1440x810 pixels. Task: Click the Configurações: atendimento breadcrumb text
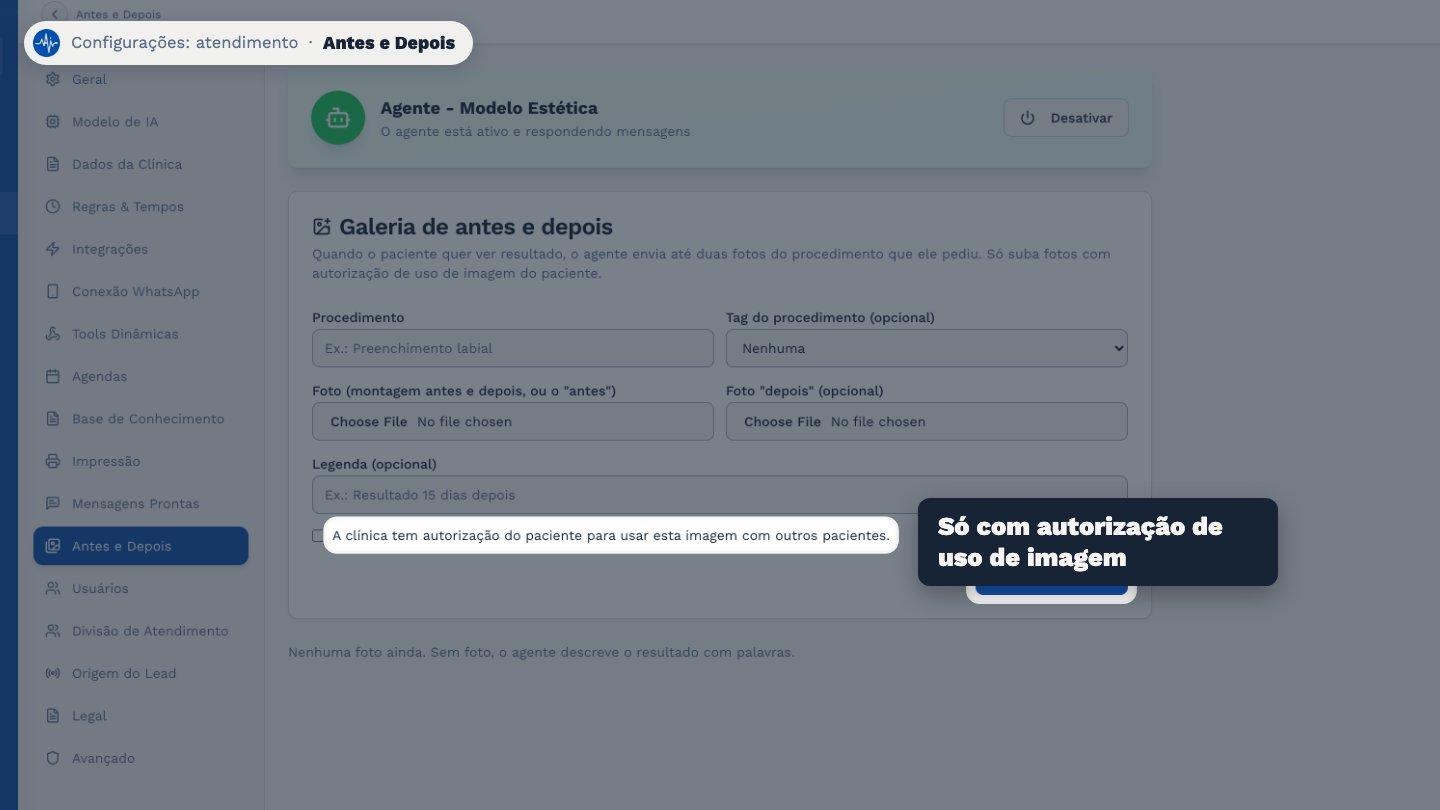(x=184, y=43)
